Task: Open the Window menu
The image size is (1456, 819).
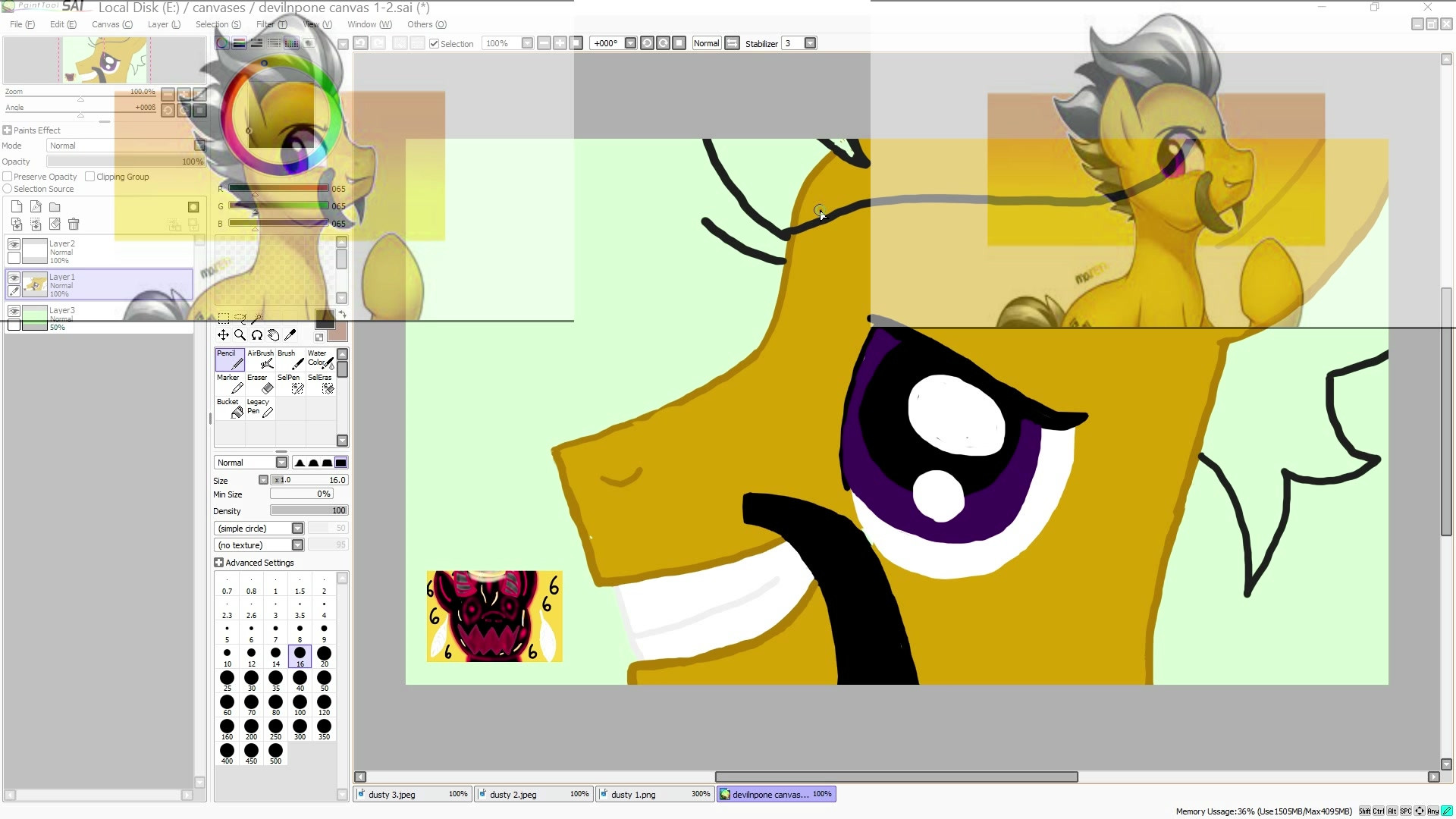Action: tap(369, 24)
